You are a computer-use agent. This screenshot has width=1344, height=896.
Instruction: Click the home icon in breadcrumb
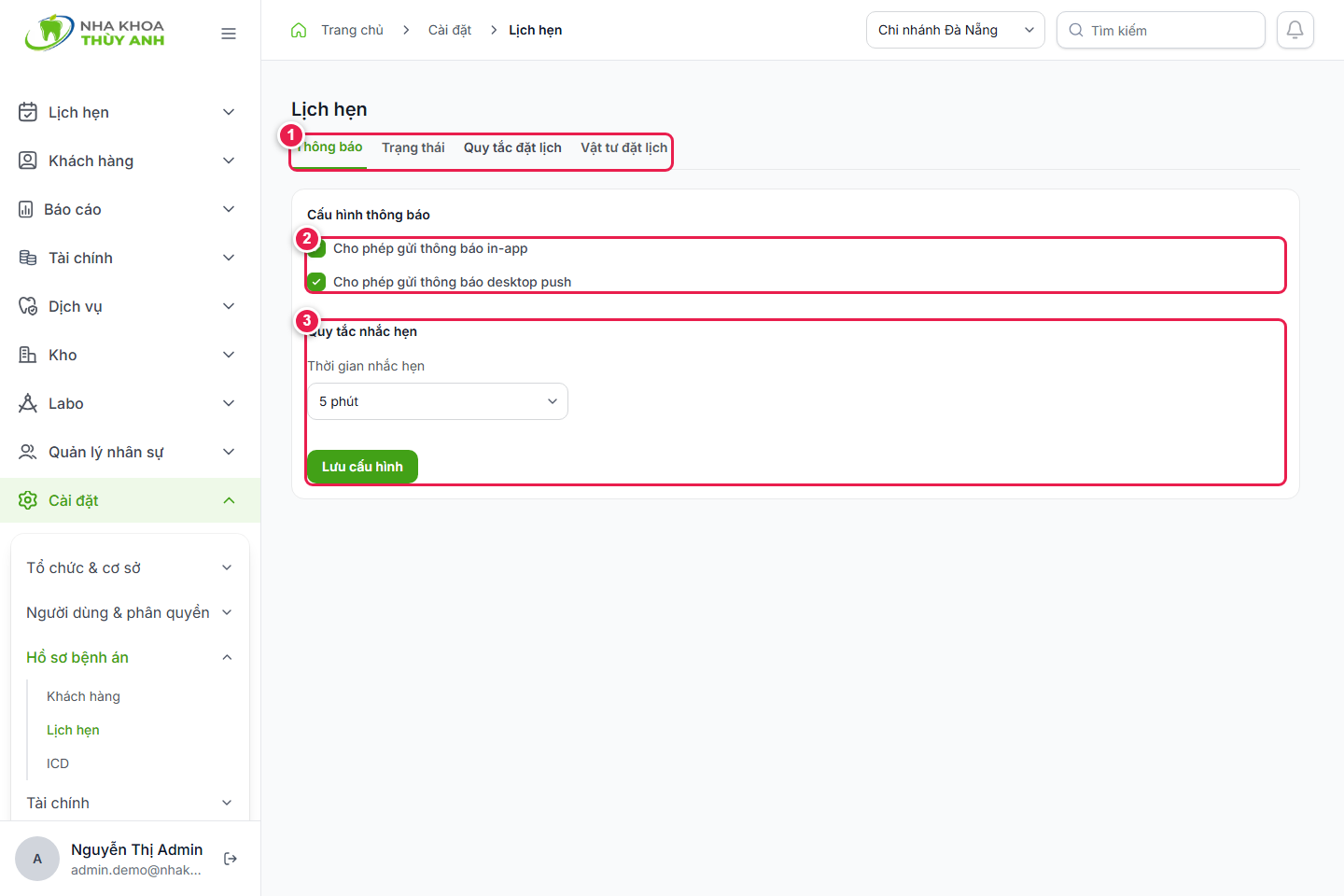point(299,30)
